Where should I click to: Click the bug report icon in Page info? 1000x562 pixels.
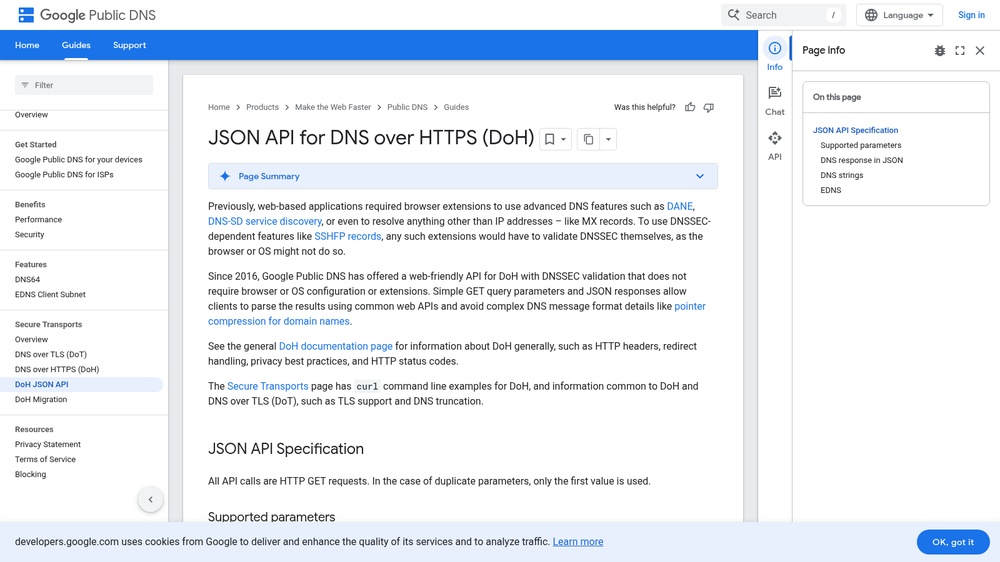(x=940, y=50)
